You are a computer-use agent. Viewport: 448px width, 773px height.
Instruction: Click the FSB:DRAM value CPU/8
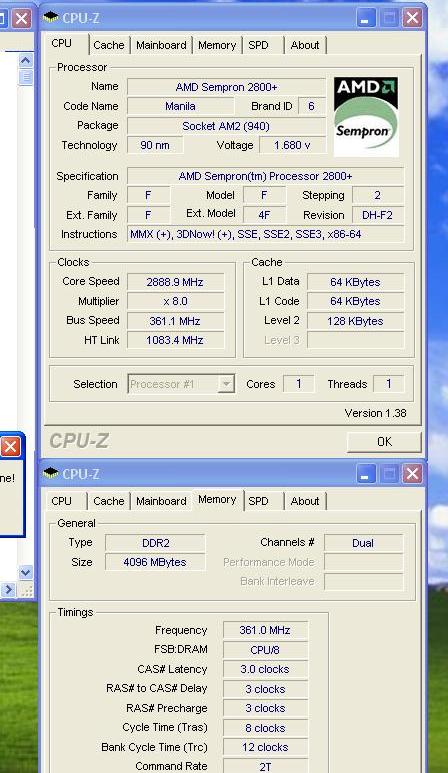(265, 650)
